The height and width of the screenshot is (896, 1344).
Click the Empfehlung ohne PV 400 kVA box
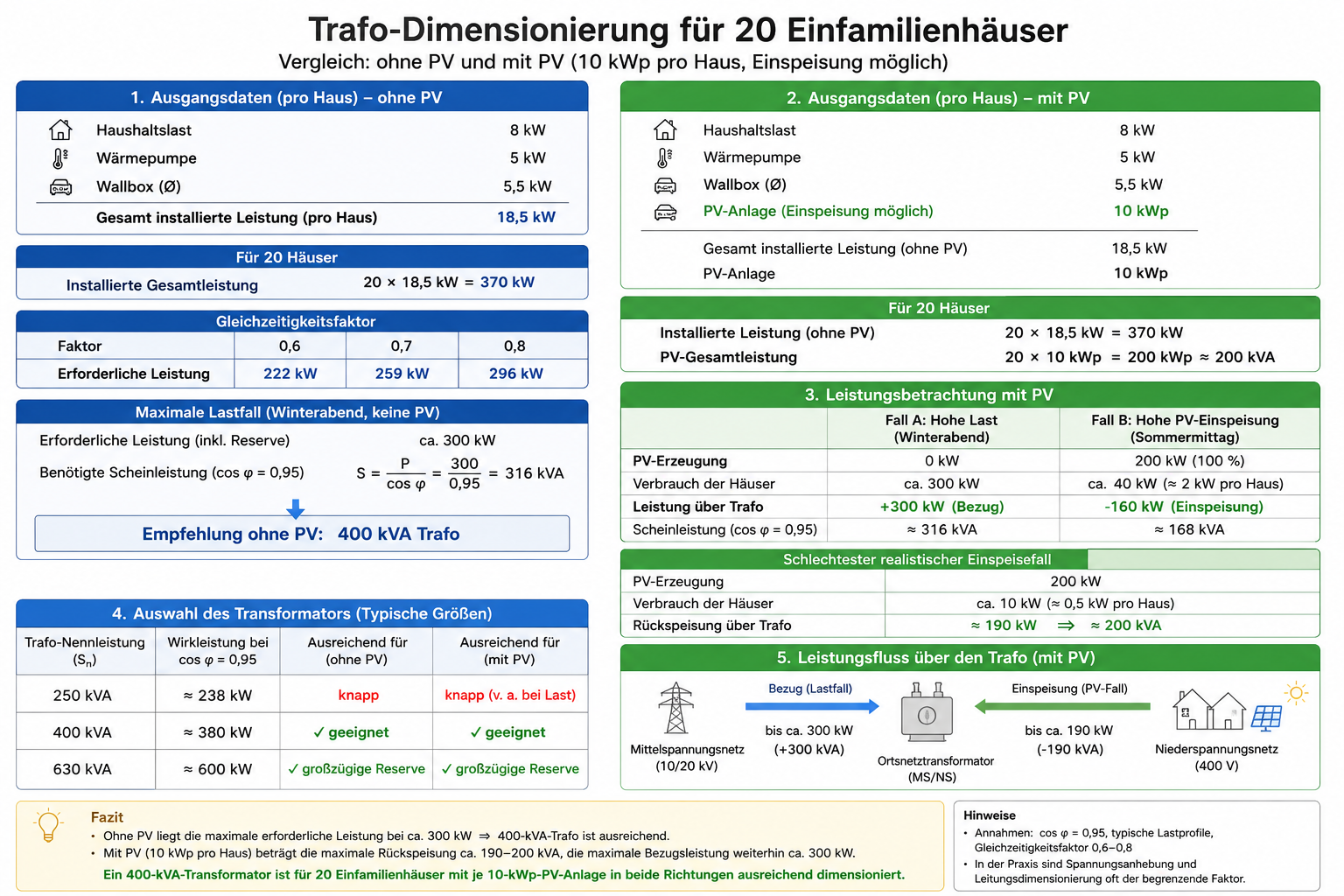click(302, 534)
